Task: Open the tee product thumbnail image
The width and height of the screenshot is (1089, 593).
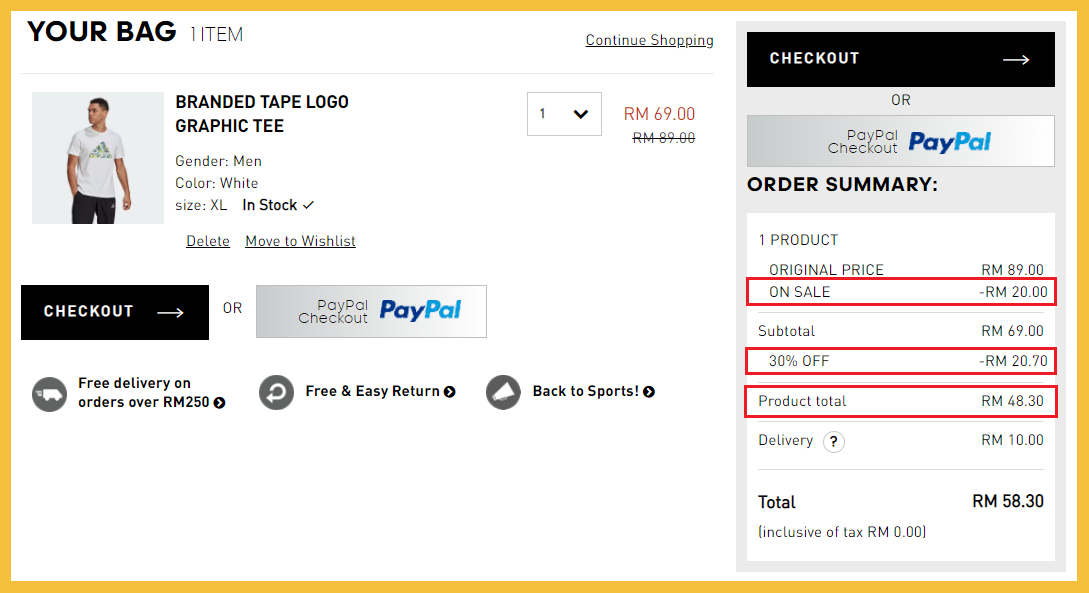Action: (x=98, y=158)
